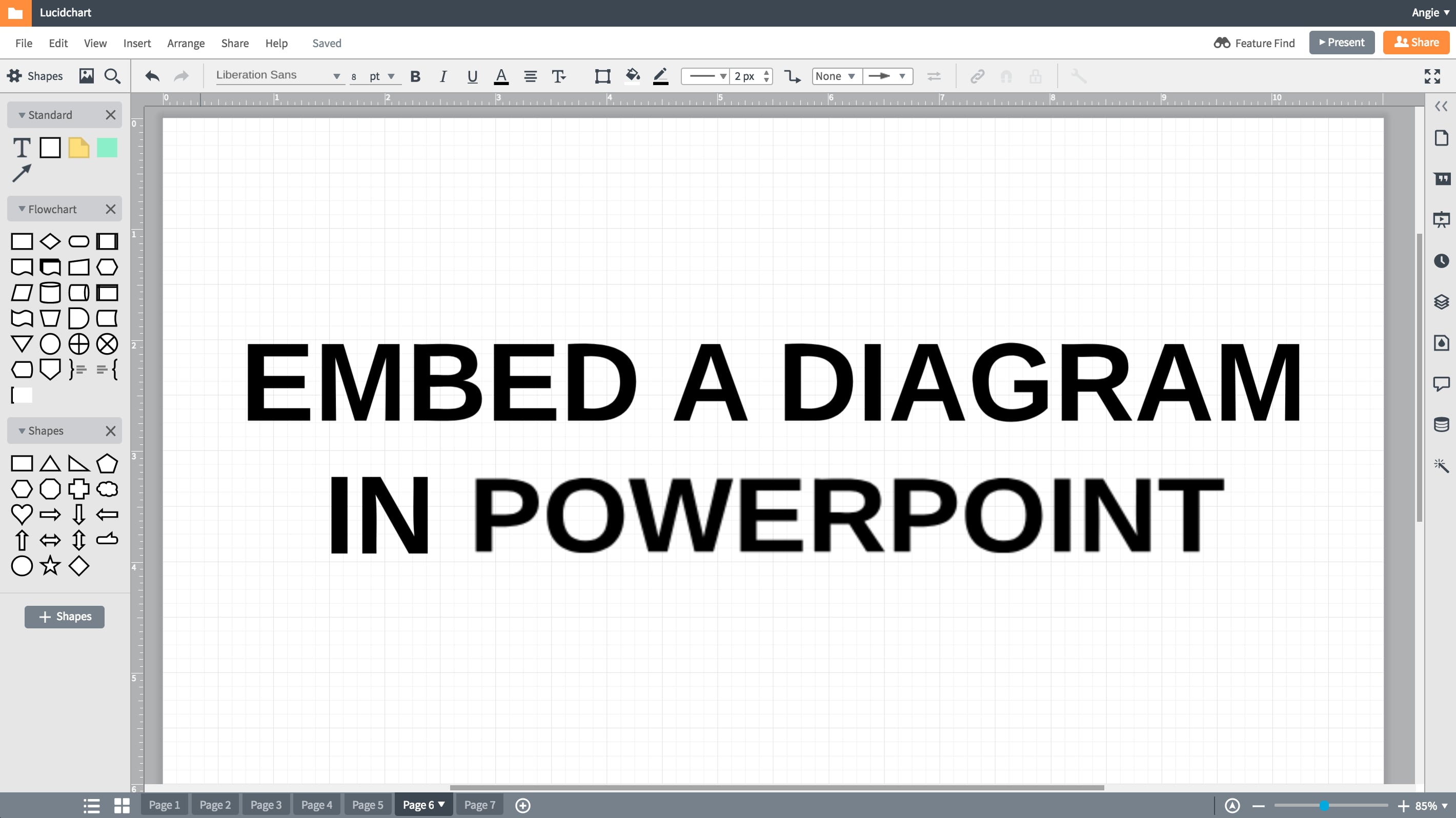Image resolution: width=1456 pixels, height=818 pixels.
Task: Click the Present button
Action: coord(1342,43)
